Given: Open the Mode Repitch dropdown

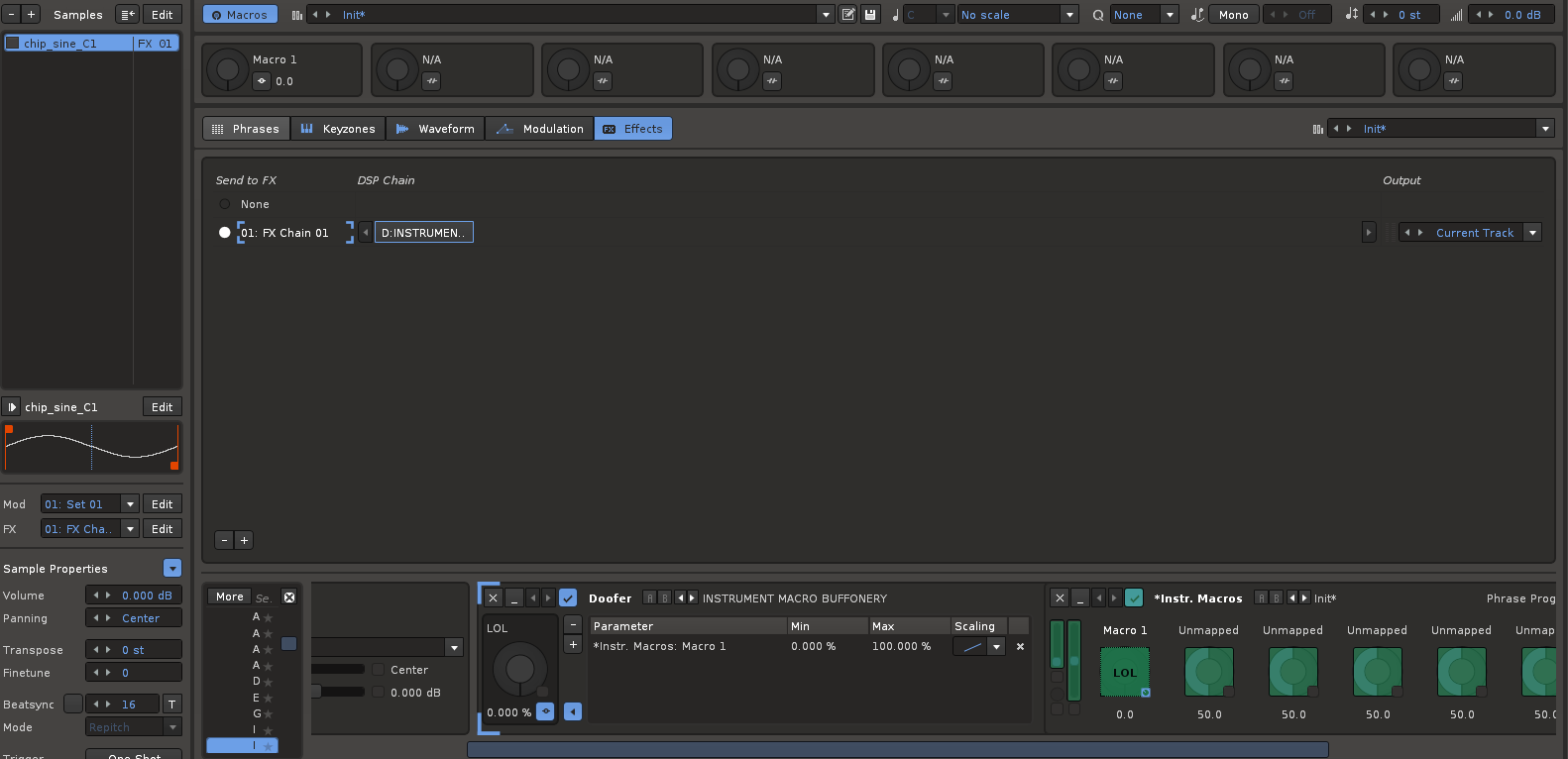Looking at the screenshot, I should click(x=172, y=727).
